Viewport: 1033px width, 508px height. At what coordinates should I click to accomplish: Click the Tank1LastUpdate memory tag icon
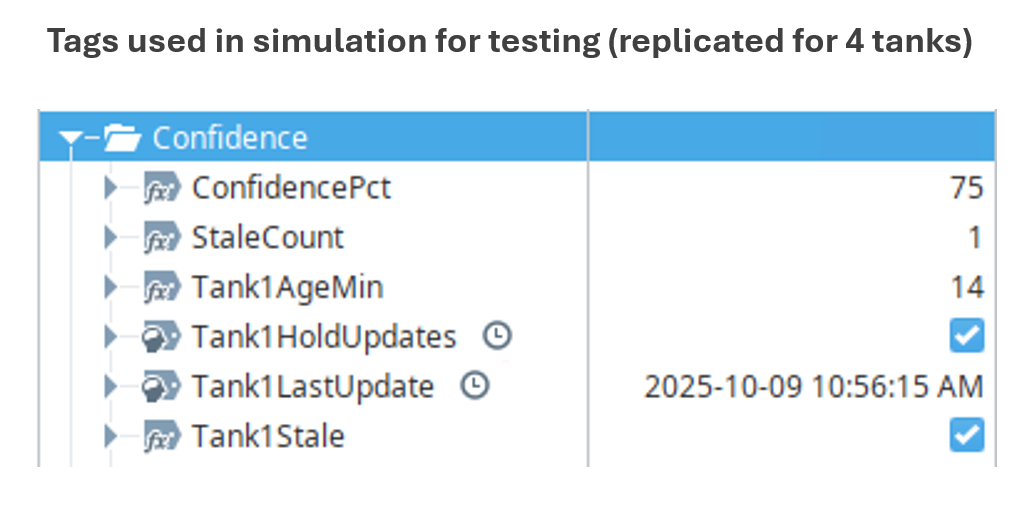[x=162, y=386]
